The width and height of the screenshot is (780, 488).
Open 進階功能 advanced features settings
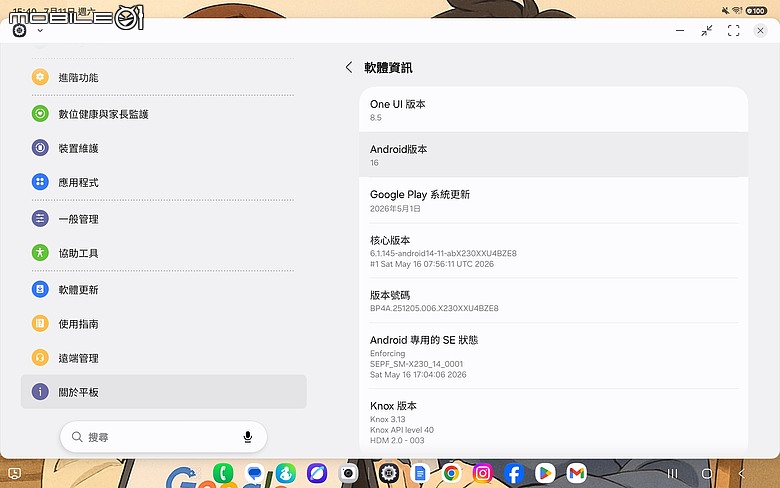pyautogui.click(x=163, y=77)
